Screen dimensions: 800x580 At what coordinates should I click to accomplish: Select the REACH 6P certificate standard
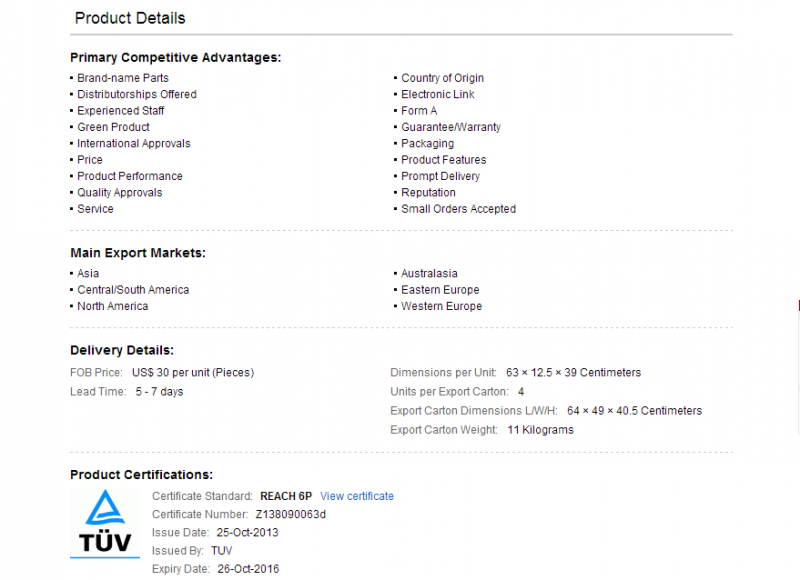pos(286,496)
